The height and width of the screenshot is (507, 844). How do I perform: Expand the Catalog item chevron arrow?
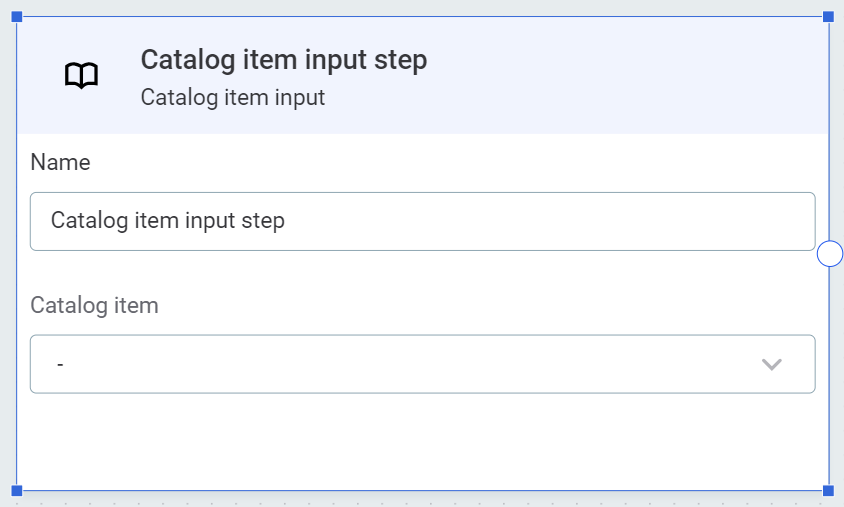771,364
